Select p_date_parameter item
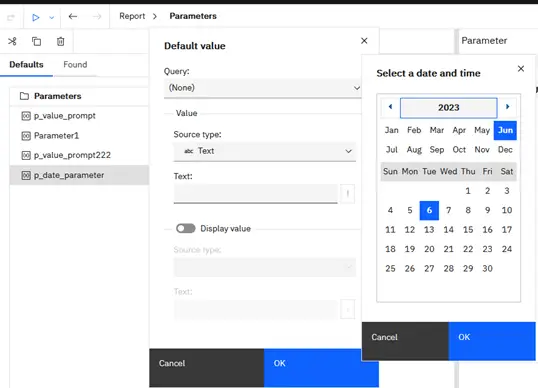This screenshot has height=388, width=538. (79, 175)
